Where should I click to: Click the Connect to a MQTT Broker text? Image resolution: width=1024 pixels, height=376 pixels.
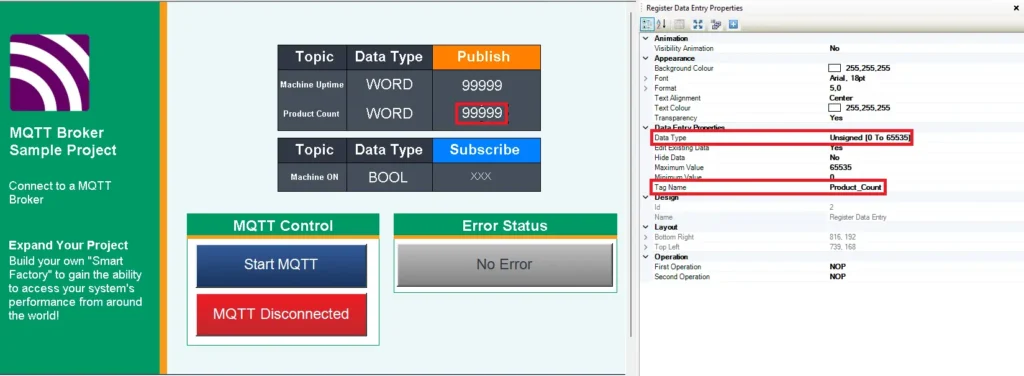point(60,193)
